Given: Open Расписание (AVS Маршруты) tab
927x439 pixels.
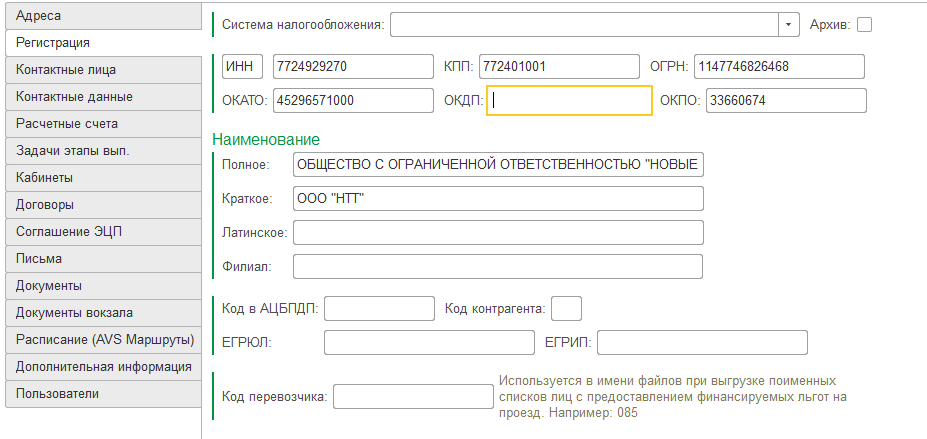Looking at the screenshot, I should [100, 340].
